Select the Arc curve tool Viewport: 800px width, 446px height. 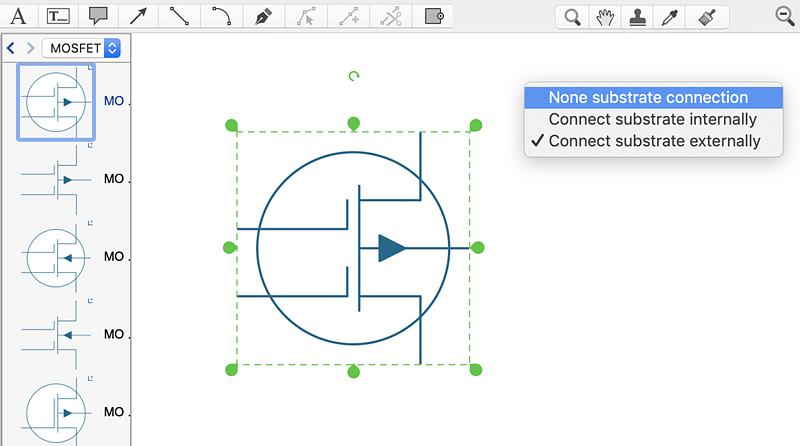[221, 16]
